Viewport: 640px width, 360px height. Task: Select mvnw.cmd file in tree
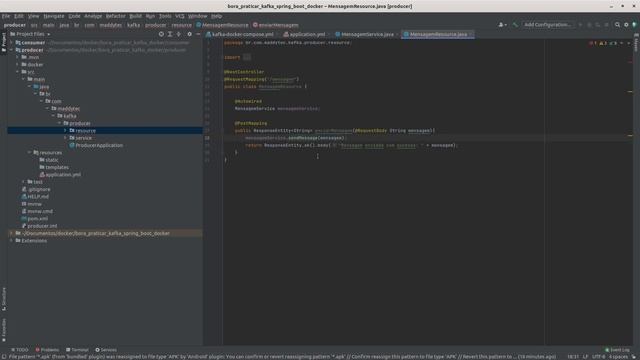37,211
